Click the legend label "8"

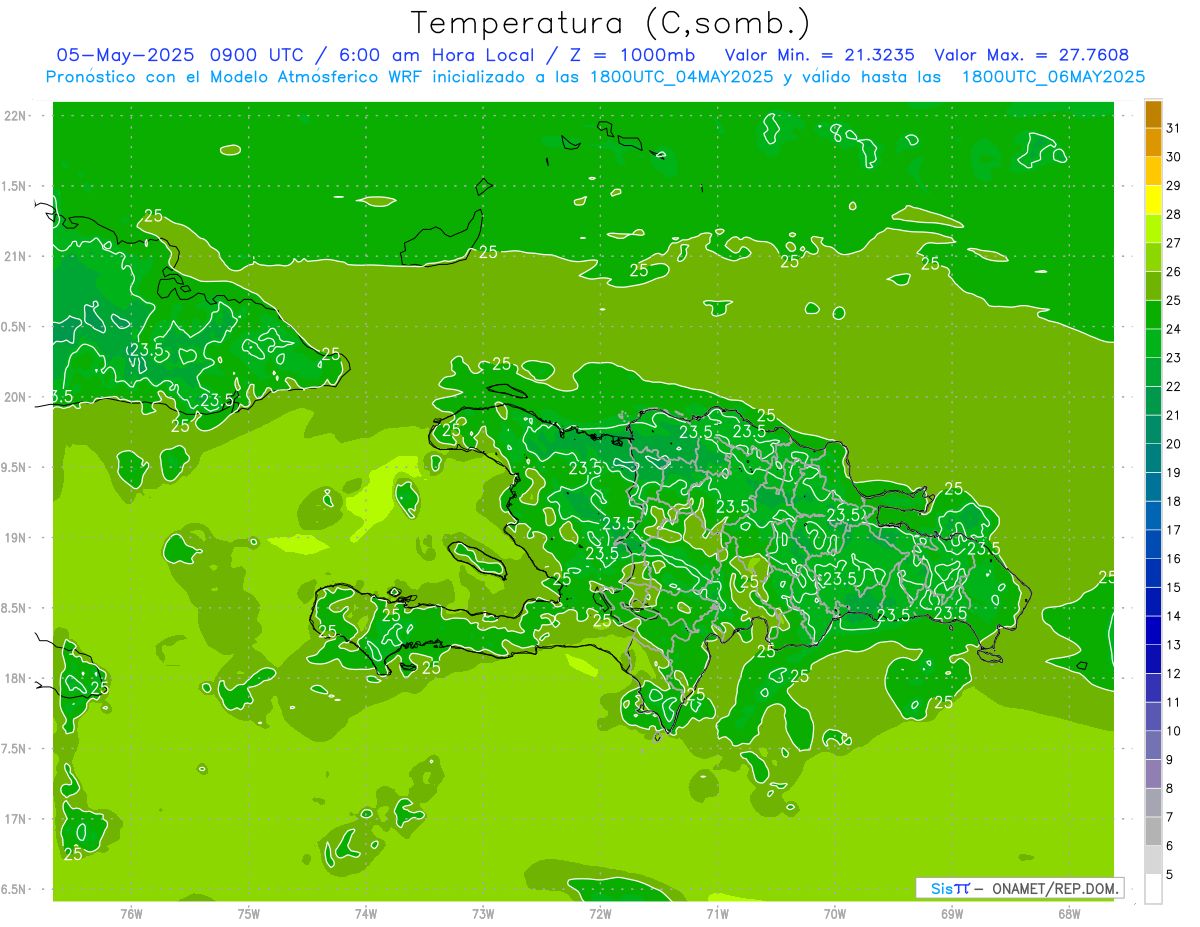pos(1169,789)
